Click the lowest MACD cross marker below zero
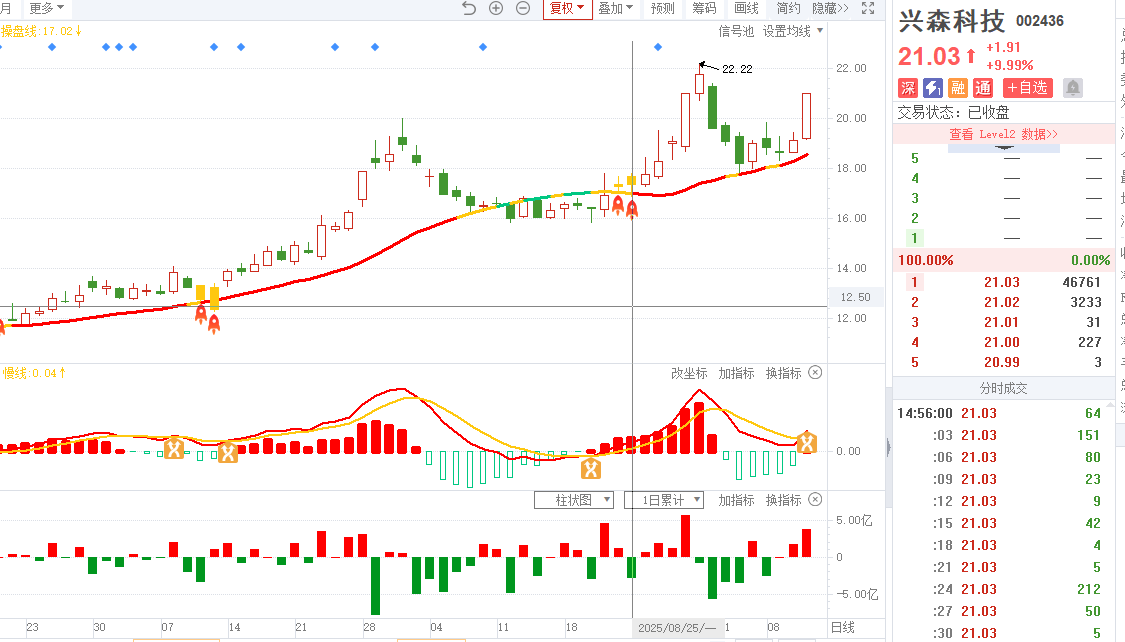The width and height of the screenshot is (1125, 642). [x=590, y=468]
